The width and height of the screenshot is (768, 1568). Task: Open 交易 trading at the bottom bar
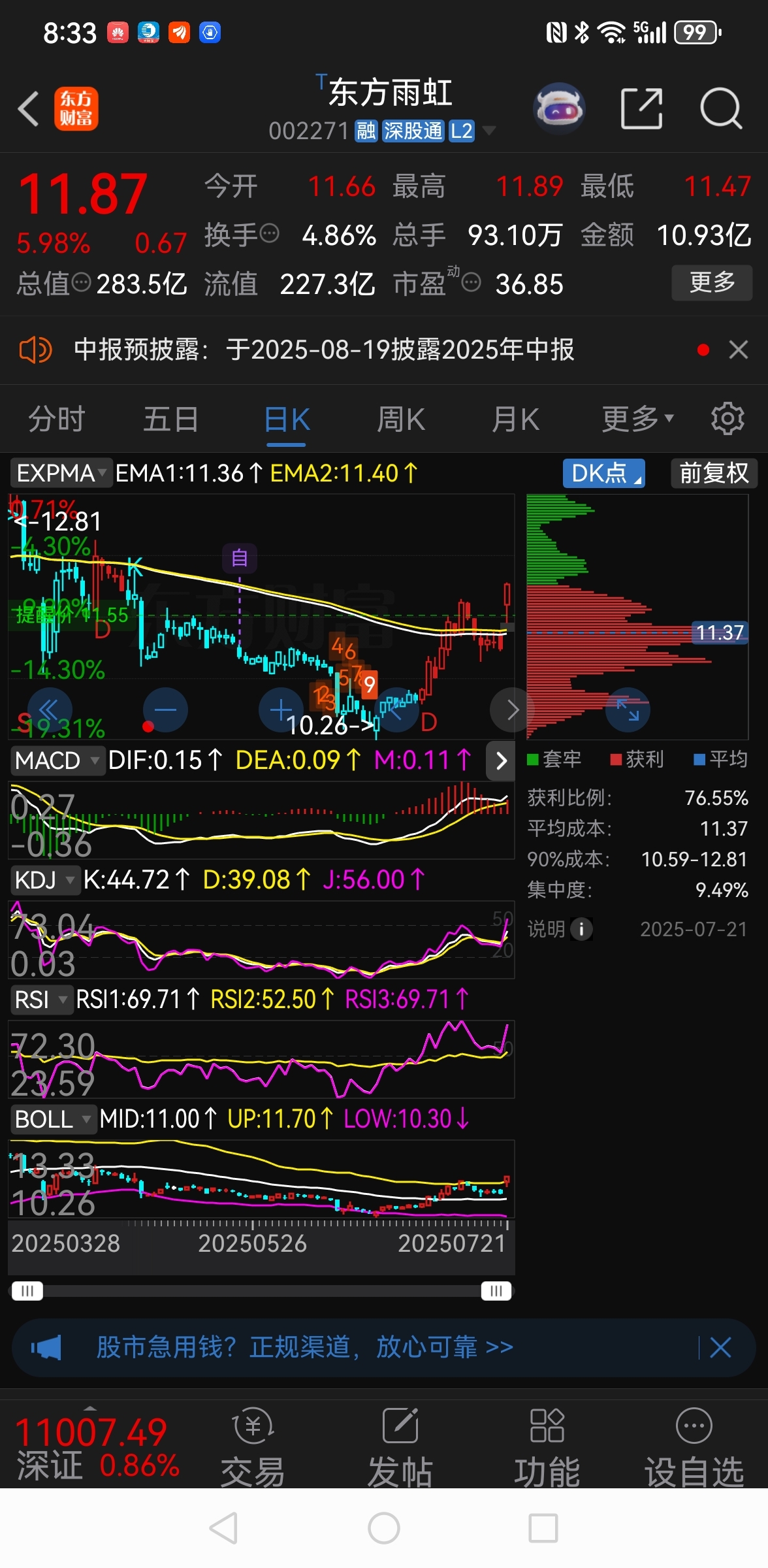tap(253, 1448)
